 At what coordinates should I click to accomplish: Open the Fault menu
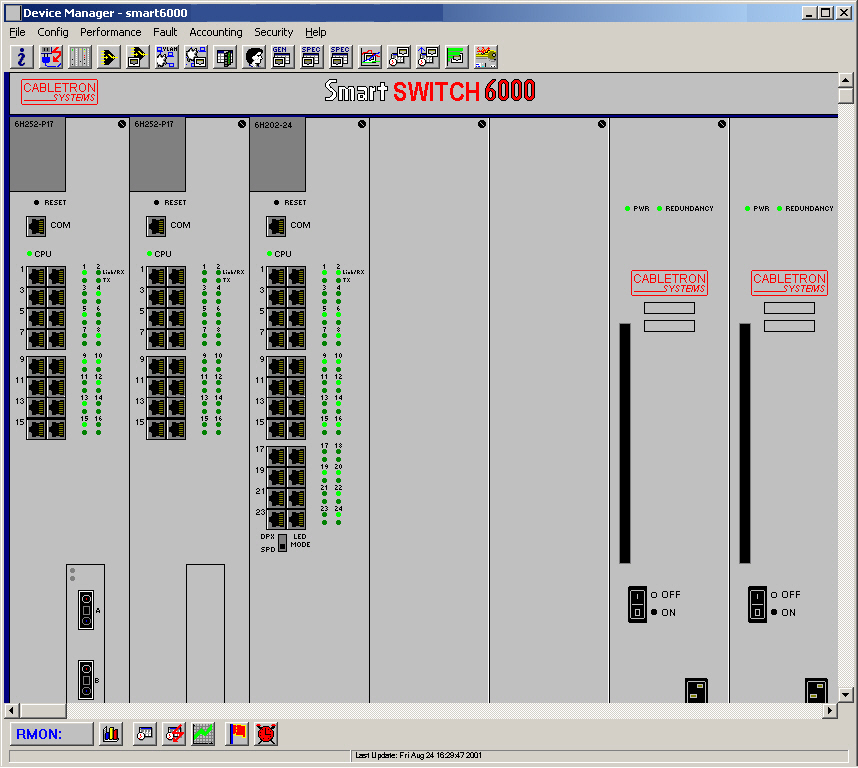click(165, 32)
